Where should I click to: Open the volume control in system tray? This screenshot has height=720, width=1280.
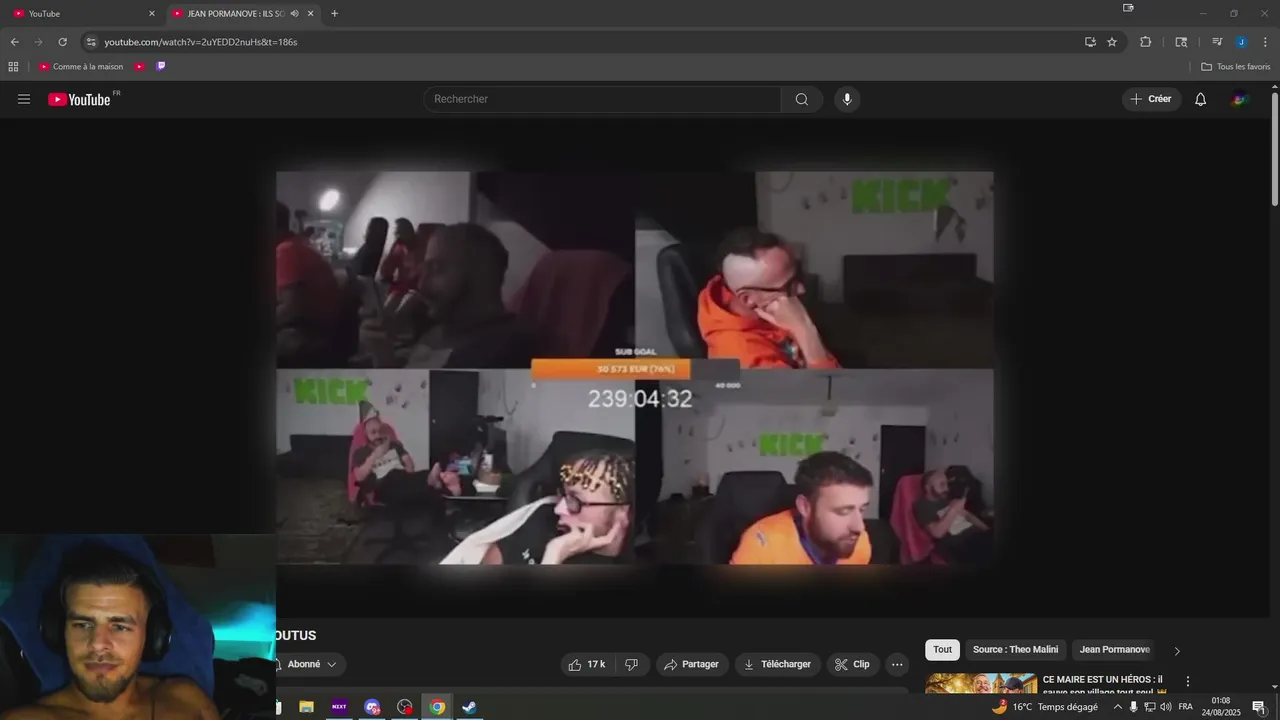pyautogui.click(x=1166, y=707)
